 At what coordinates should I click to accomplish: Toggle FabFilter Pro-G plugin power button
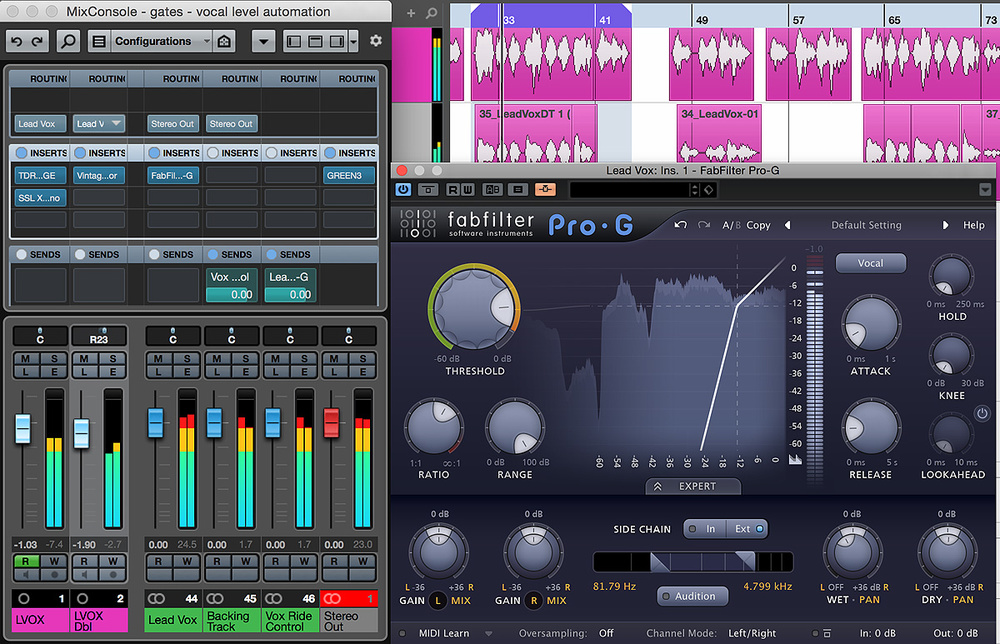tap(404, 189)
